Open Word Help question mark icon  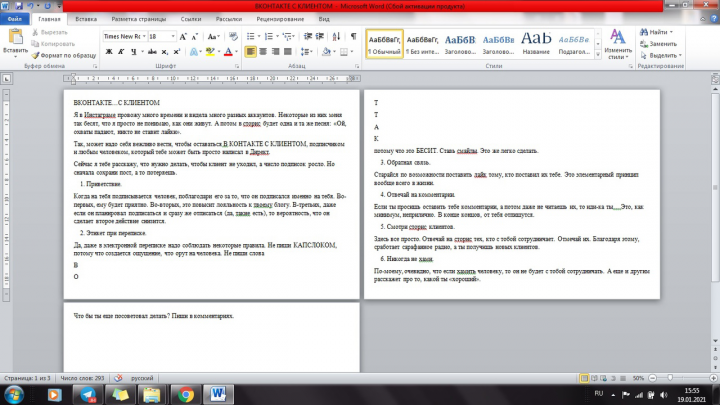tap(714, 19)
